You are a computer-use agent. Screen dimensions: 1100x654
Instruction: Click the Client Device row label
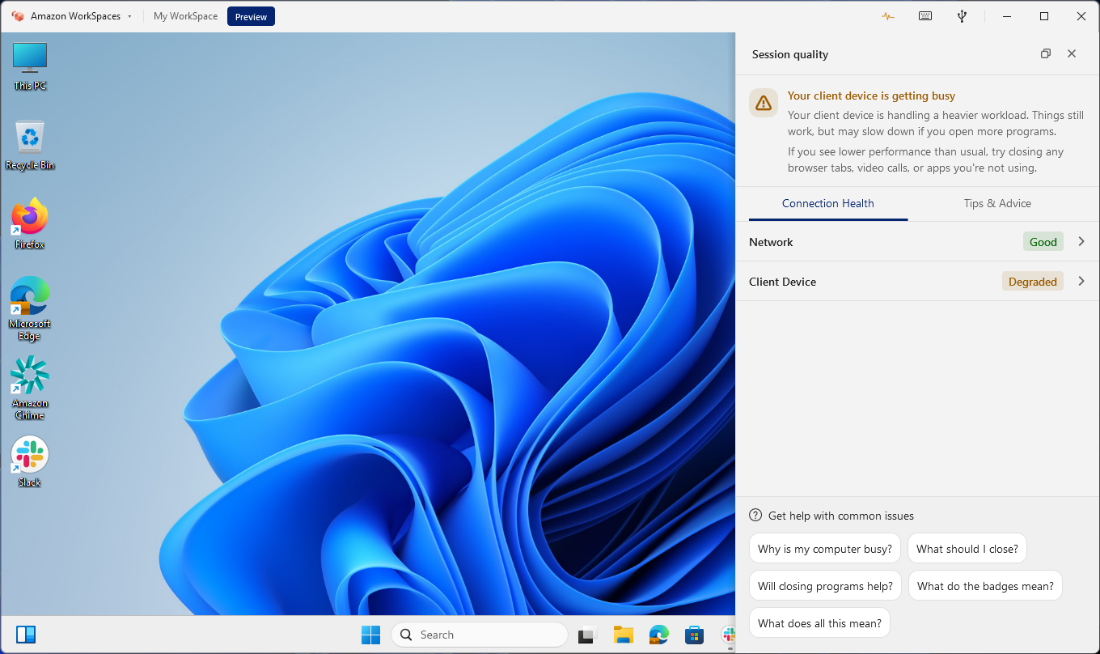coord(782,281)
